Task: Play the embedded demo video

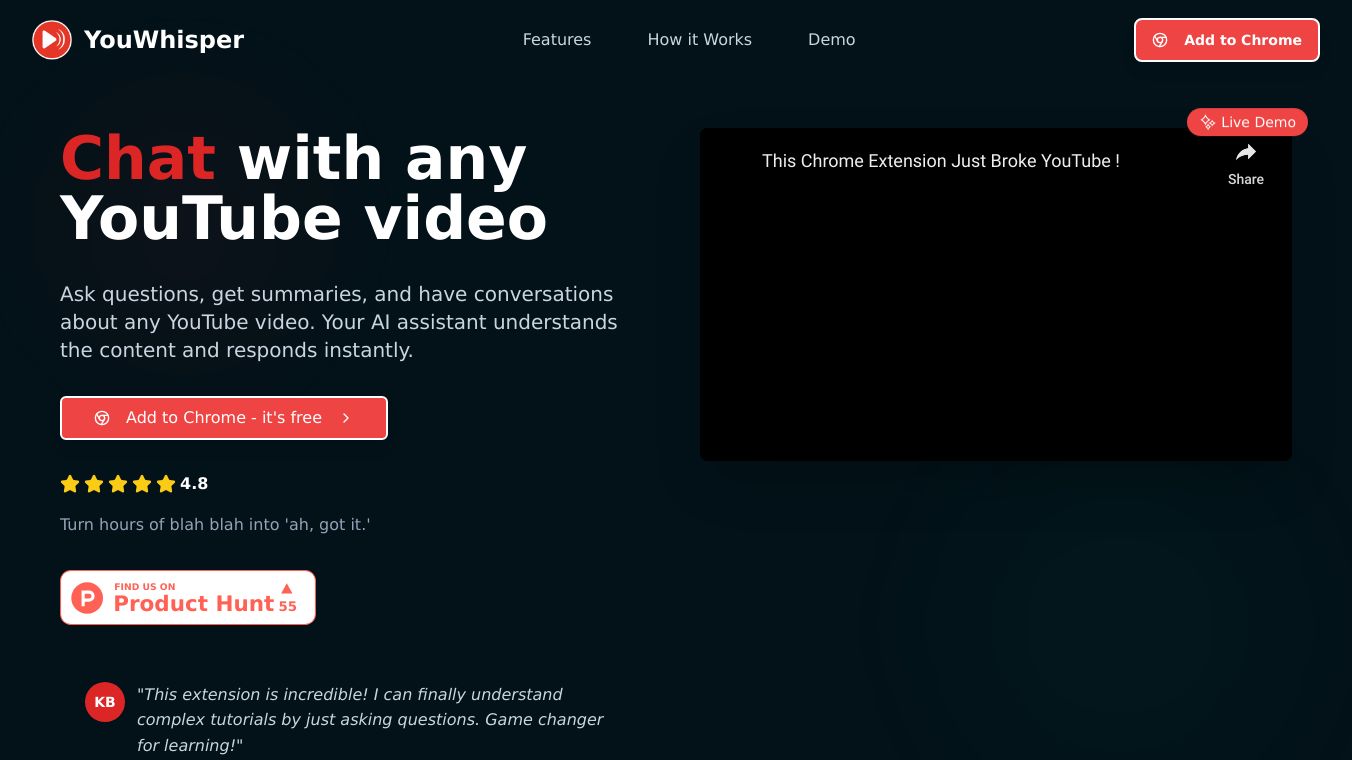Action: [996, 294]
